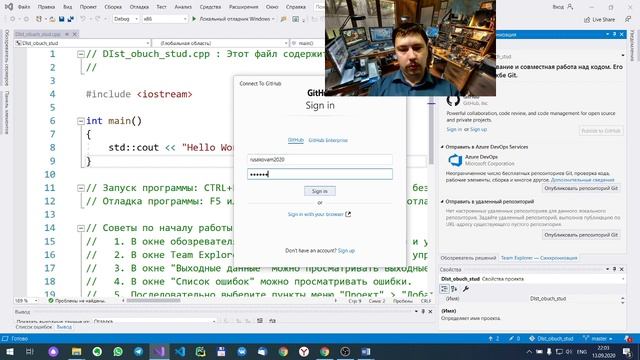This screenshot has height=360, width=640.
Task: Pin the Output window panel
Action: point(423,312)
